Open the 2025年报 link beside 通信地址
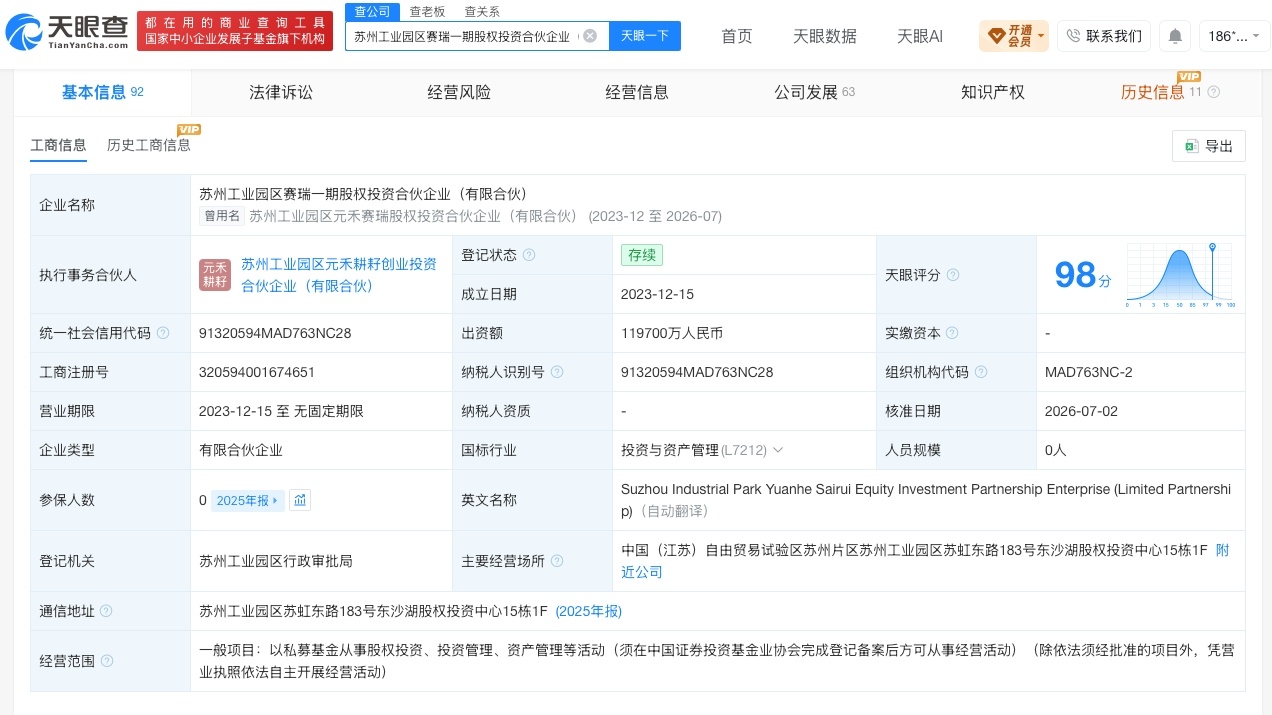 click(x=588, y=611)
